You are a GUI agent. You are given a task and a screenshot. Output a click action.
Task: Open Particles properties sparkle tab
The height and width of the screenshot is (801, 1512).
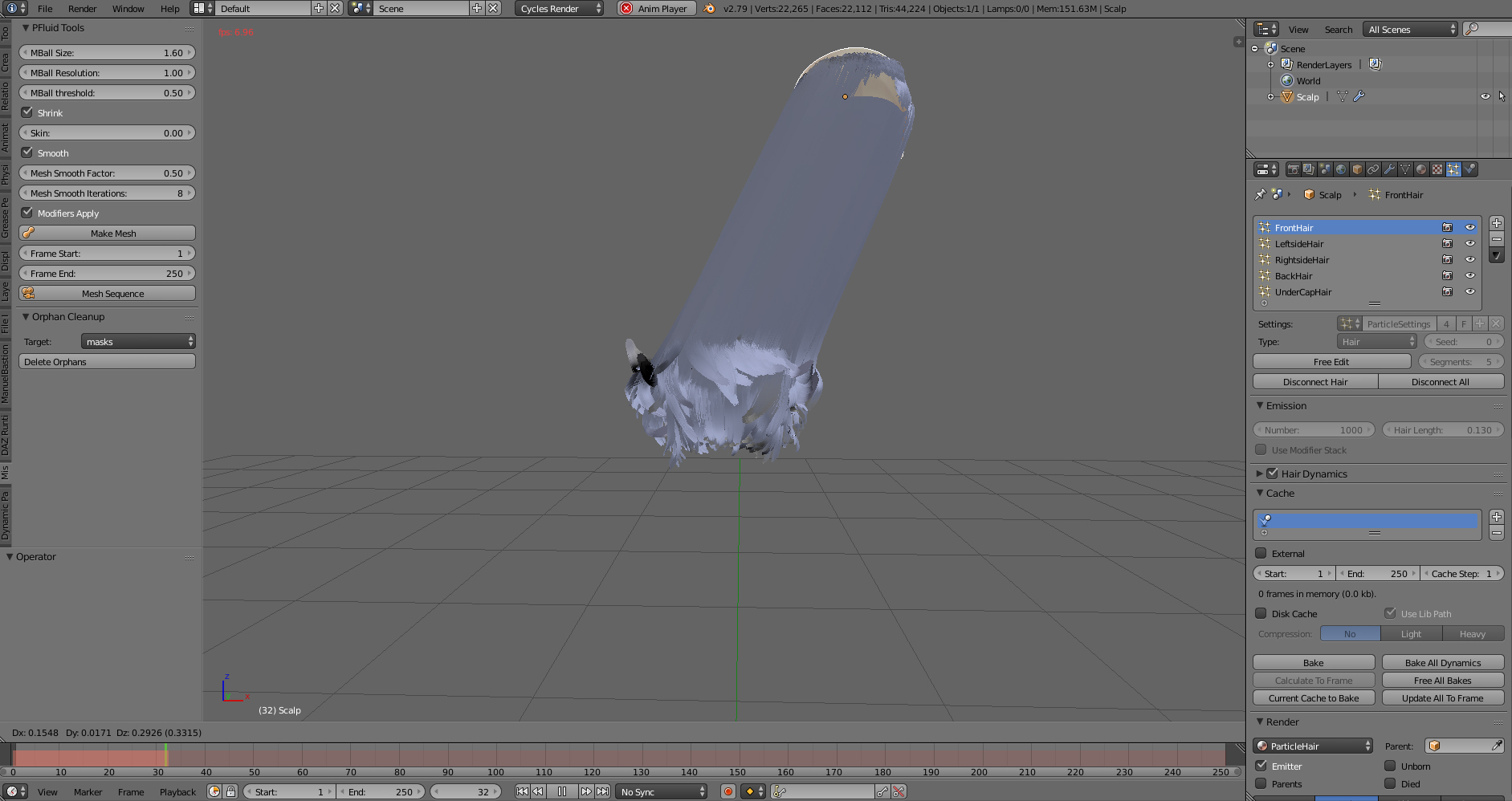pos(1453,169)
